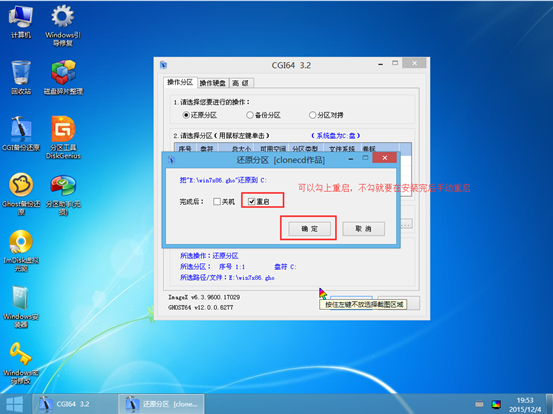Open the Computer desktop icon
The height and width of the screenshot is (414, 553).
[21, 21]
